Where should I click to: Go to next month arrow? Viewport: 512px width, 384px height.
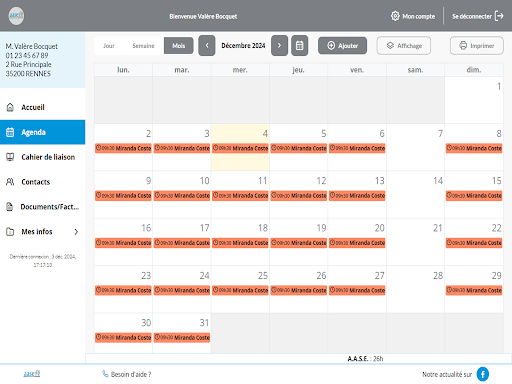pyautogui.click(x=279, y=46)
